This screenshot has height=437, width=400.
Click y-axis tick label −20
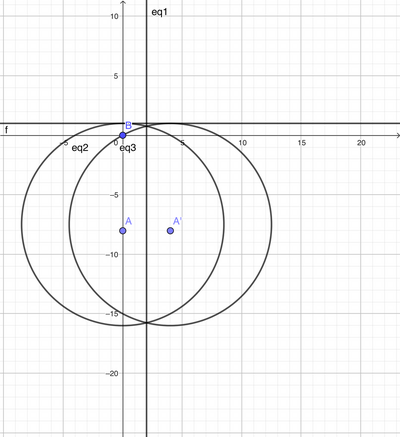point(112,373)
